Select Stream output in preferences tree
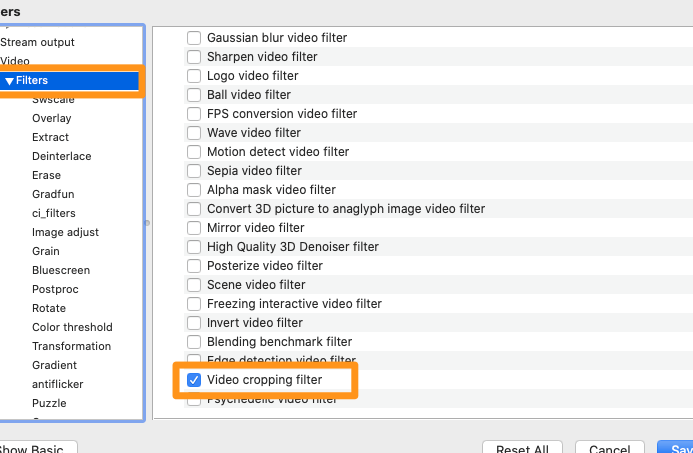The height and width of the screenshot is (453, 693). (38, 42)
